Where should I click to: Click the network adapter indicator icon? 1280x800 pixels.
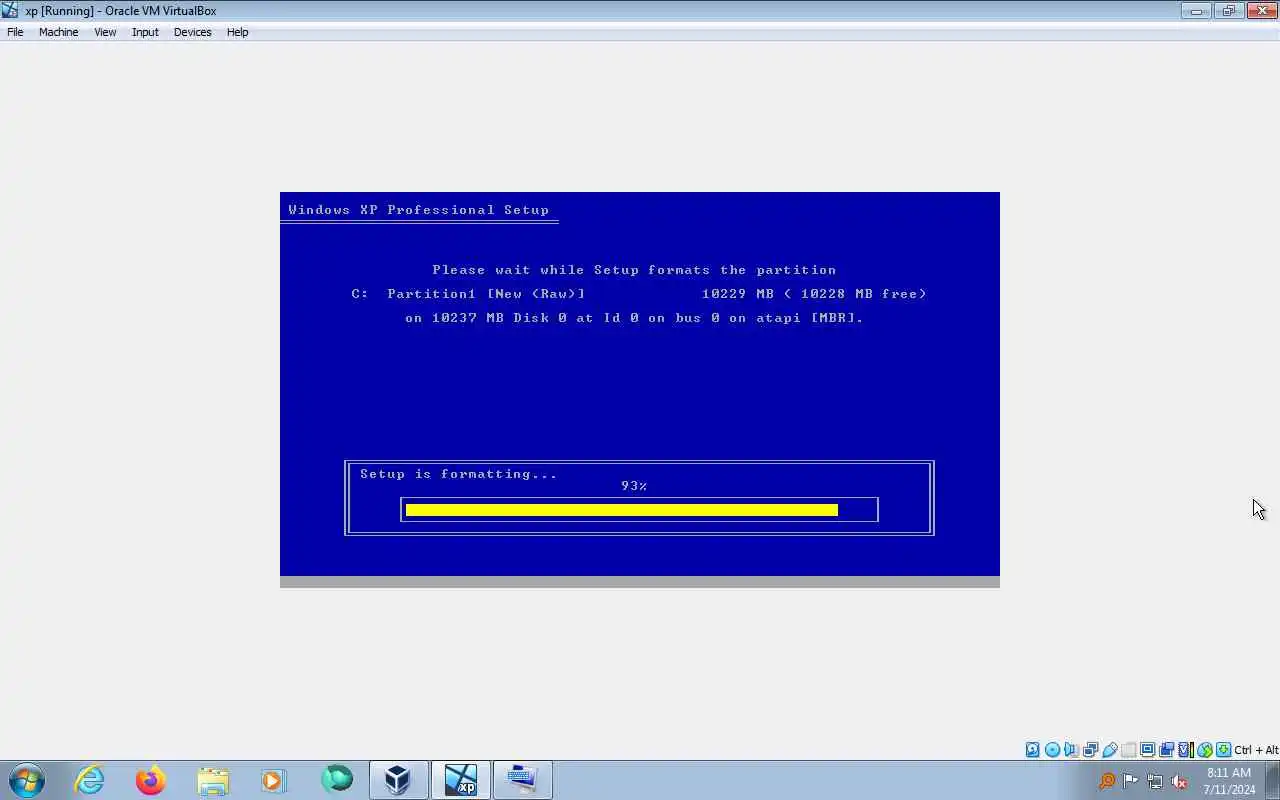tap(1090, 750)
